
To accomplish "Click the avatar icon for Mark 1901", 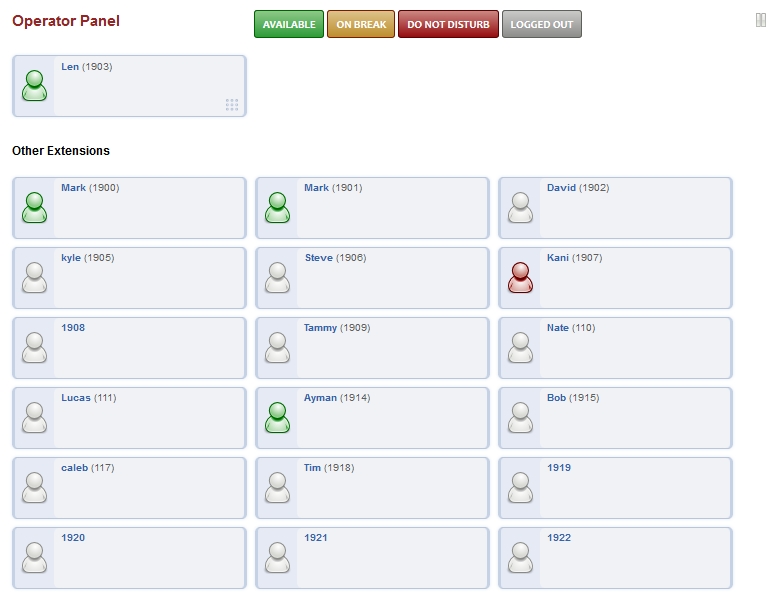I will point(277,207).
